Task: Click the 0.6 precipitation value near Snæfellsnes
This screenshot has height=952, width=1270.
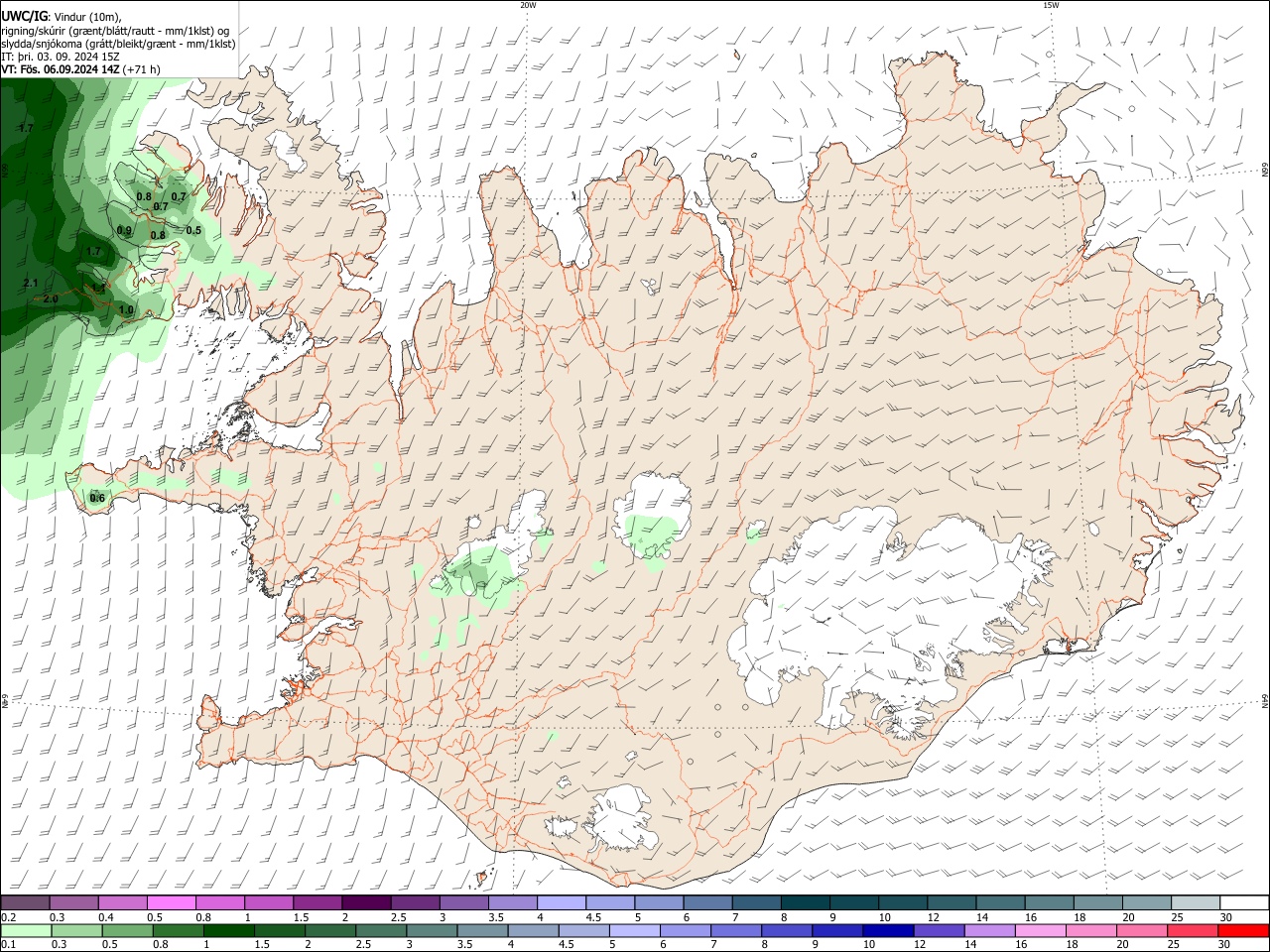Action: (97, 498)
